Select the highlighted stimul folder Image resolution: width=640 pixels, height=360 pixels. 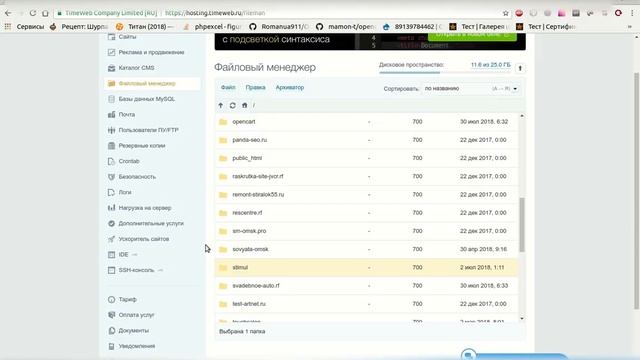click(366, 267)
